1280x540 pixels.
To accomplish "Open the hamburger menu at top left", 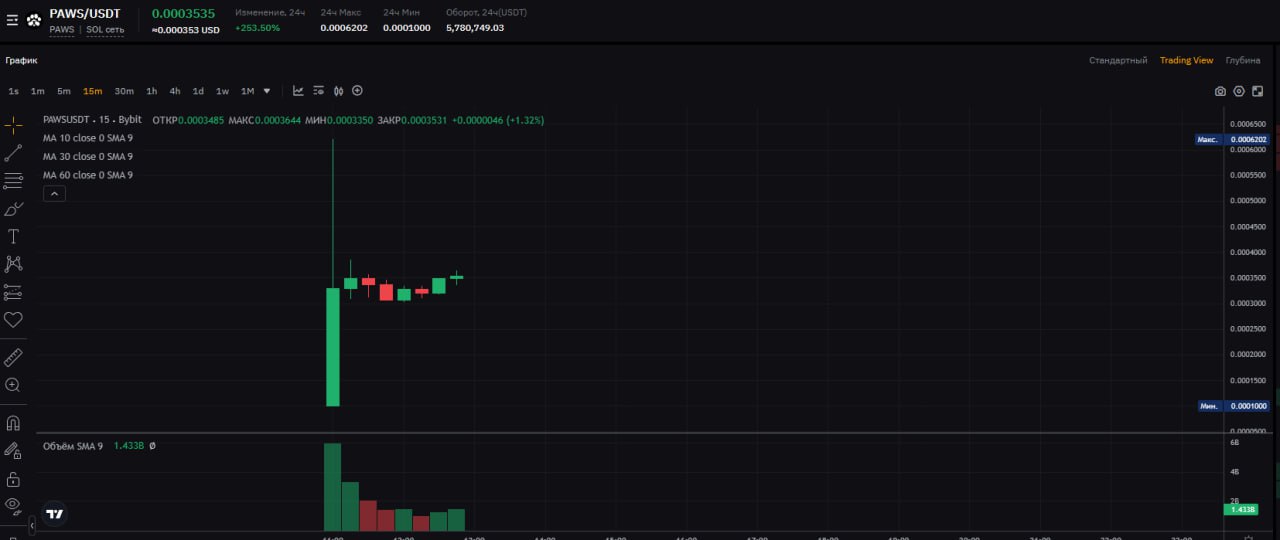I will coord(12,19).
